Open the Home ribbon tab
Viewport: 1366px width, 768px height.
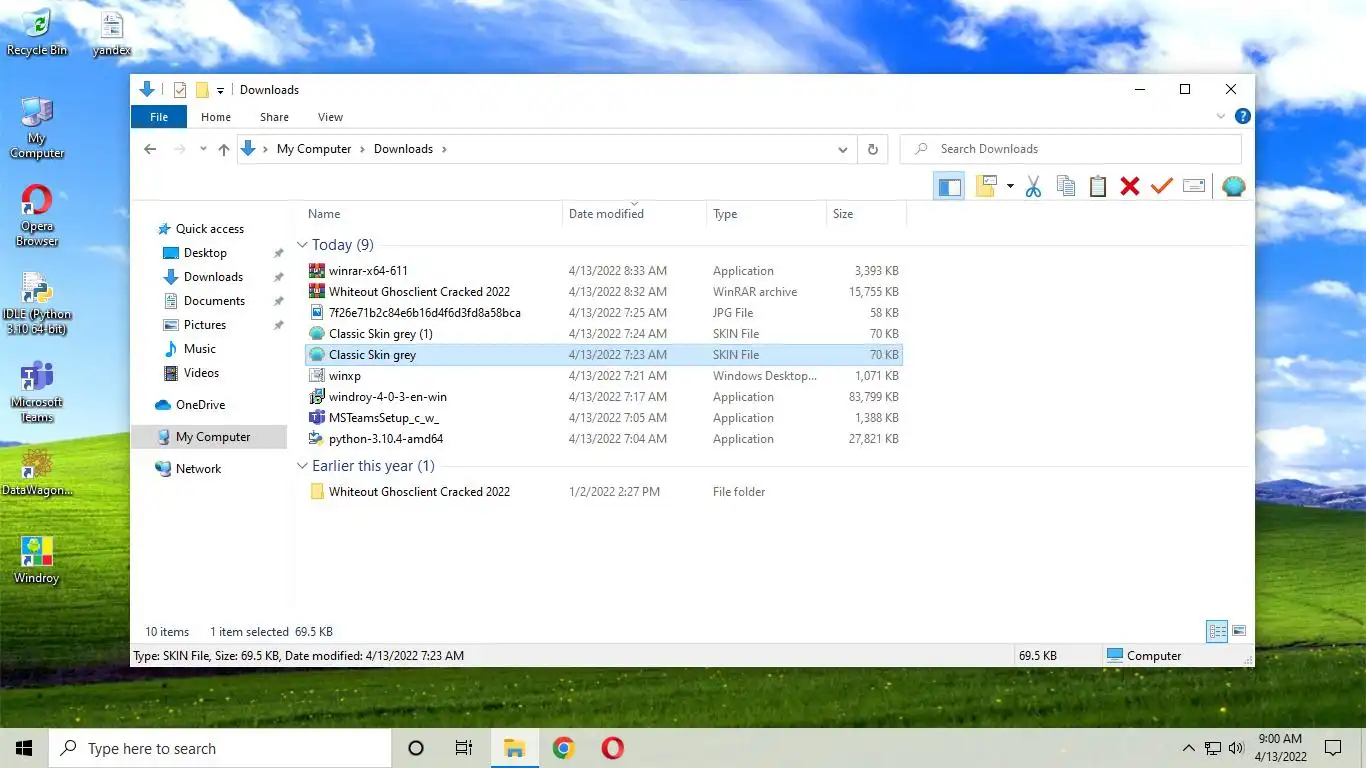pos(216,117)
